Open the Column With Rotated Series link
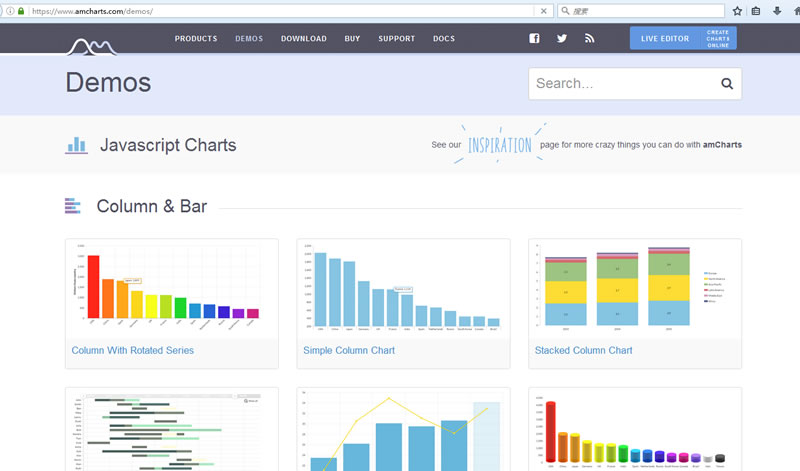The height and width of the screenshot is (471, 800). pyautogui.click(x=133, y=351)
